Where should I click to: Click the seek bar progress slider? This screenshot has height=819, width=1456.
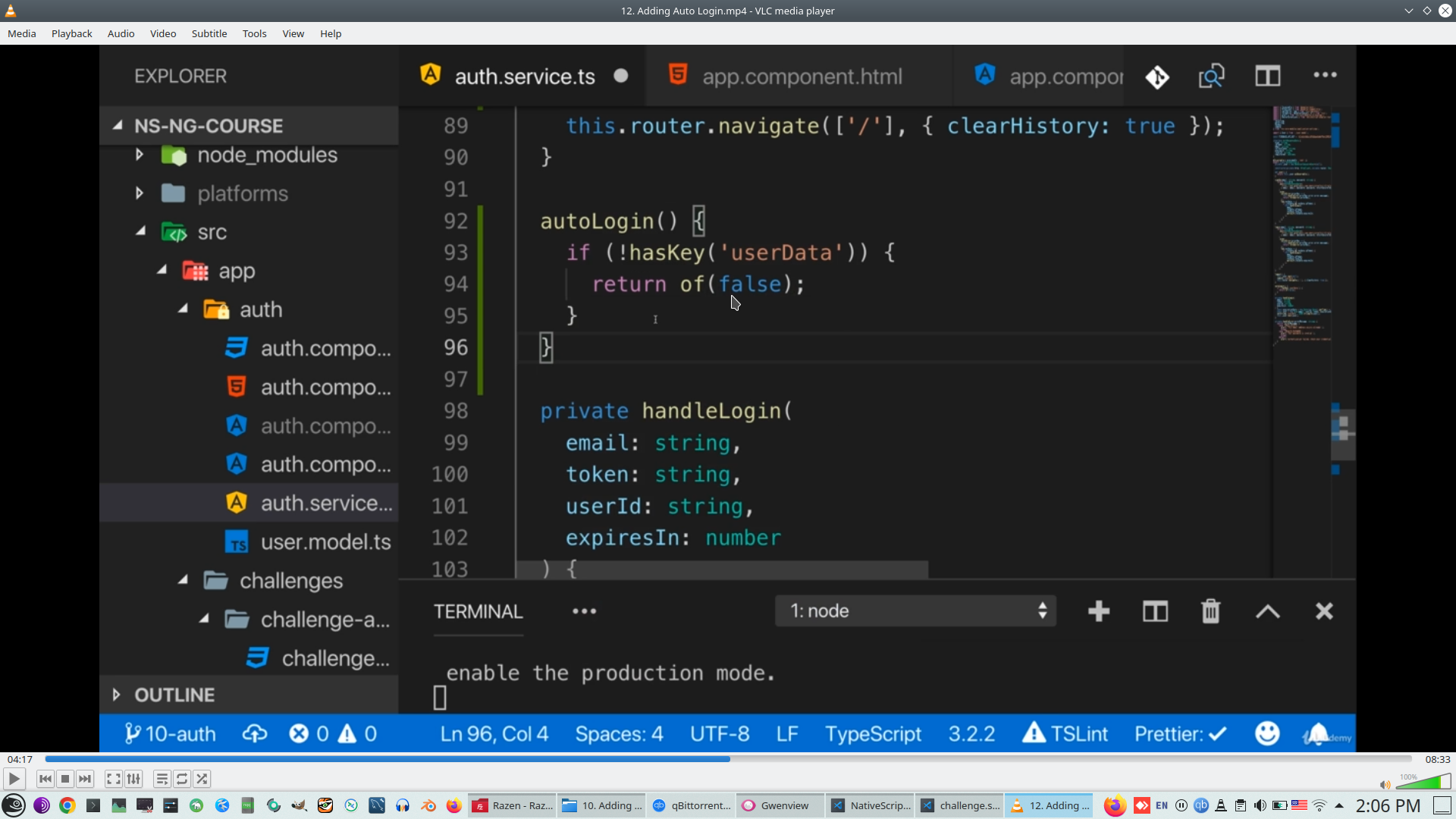coord(728,759)
